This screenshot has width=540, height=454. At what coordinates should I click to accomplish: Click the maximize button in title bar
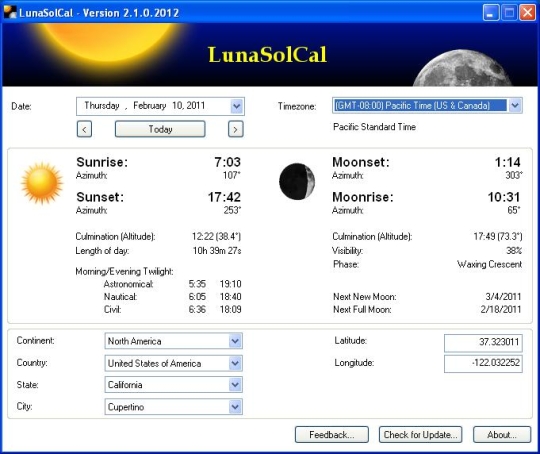pyautogui.click(x=509, y=12)
